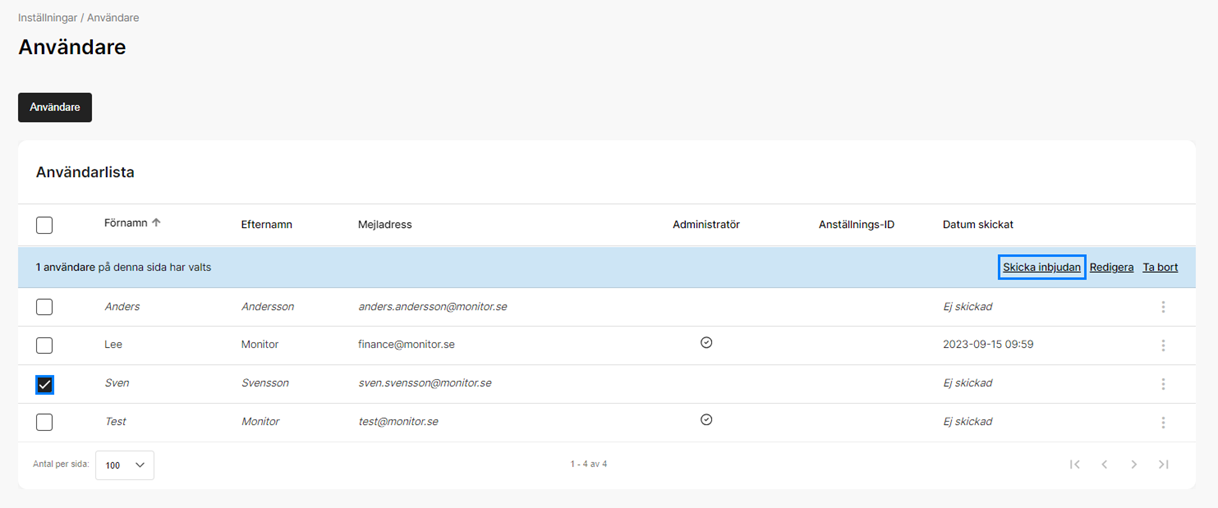Open the three-dot menu for Anders Andersson
This screenshot has width=1218, height=508.
coord(1163,307)
